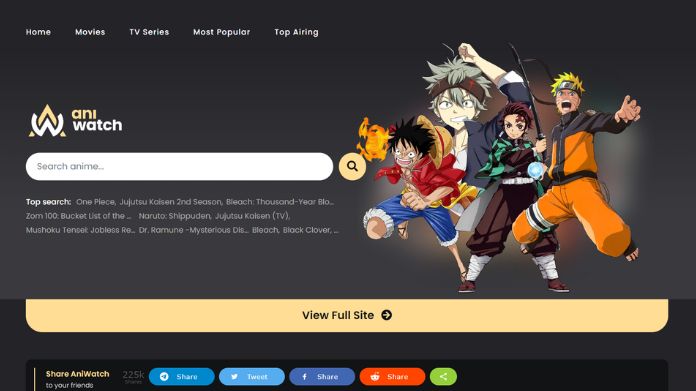Focus the Search anime input field
This screenshot has width=696, height=391.
tap(179, 166)
